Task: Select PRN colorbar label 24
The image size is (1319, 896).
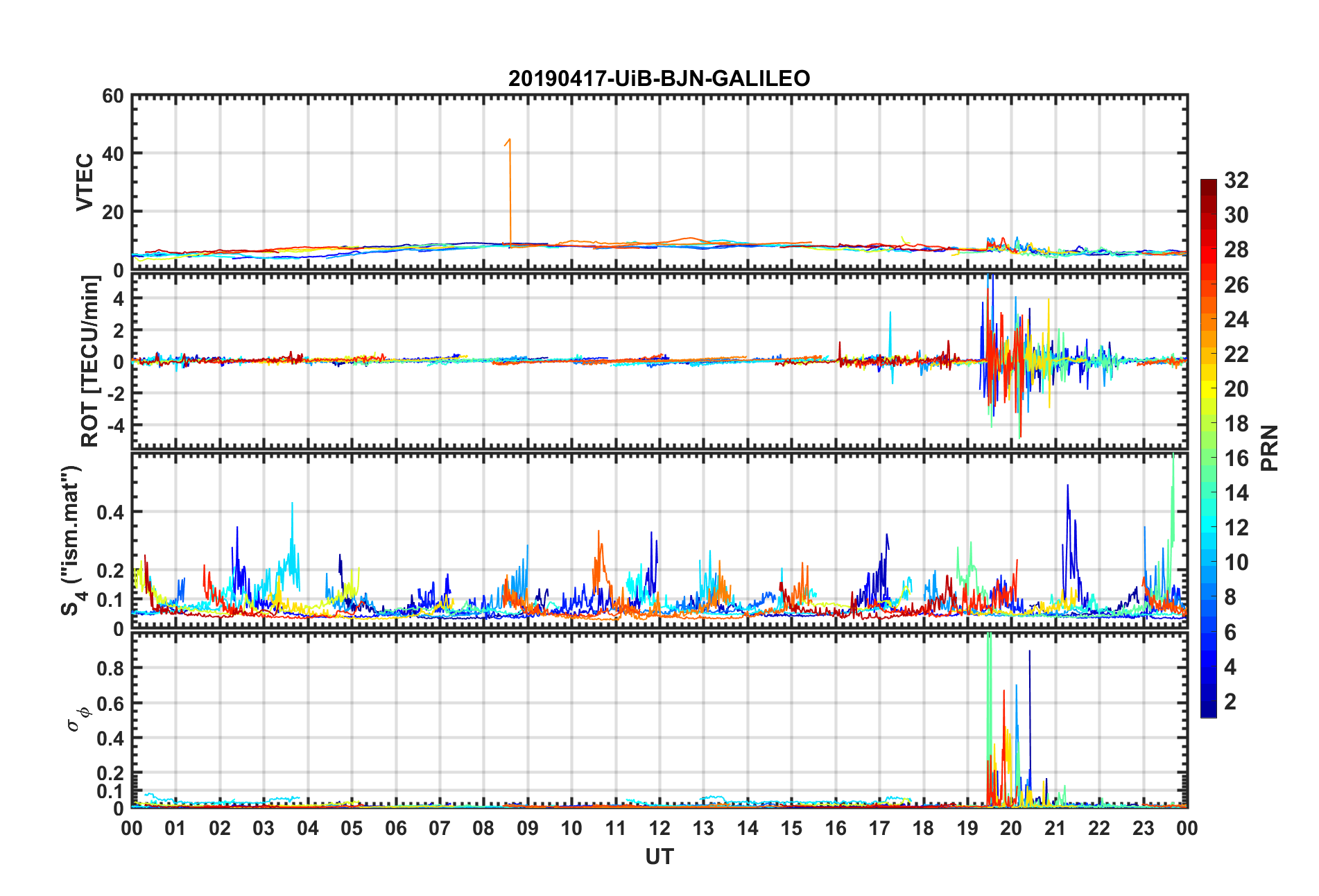Action: click(x=1236, y=319)
